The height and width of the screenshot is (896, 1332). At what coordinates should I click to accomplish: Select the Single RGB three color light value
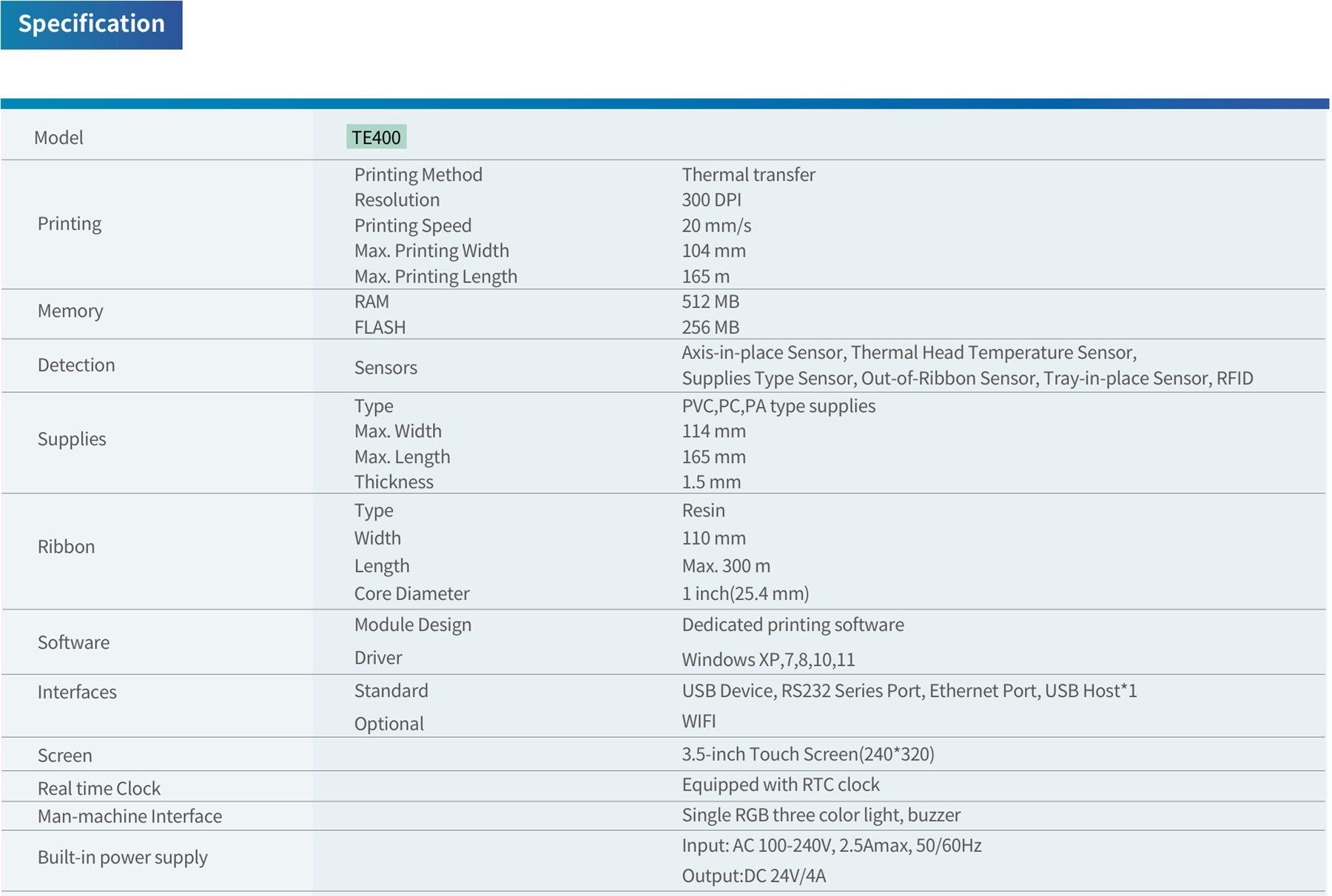pyautogui.click(x=791, y=815)
